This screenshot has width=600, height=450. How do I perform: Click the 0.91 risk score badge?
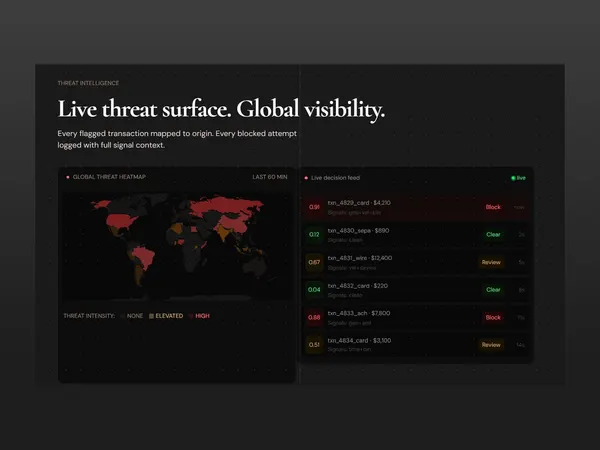click(x=314, y=207)
